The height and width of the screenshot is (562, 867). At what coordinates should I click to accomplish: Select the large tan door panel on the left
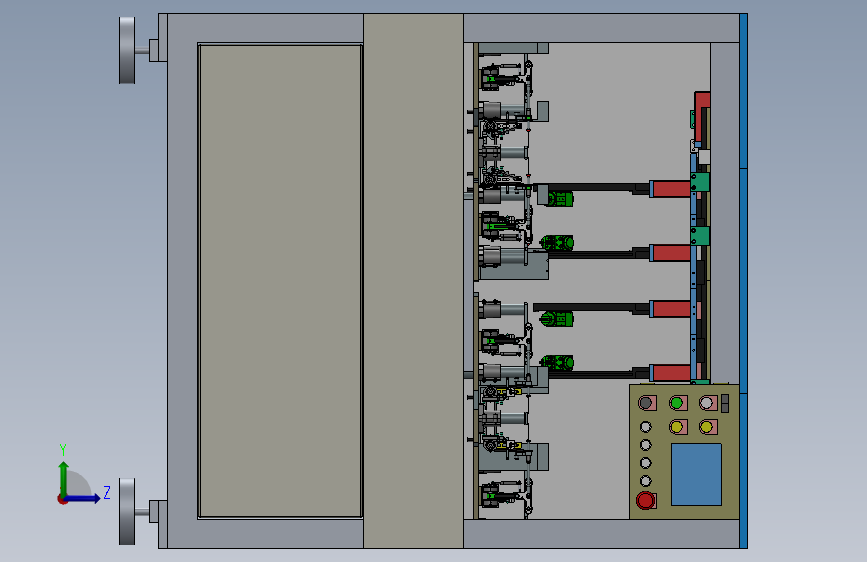click(x=280, y=281)
